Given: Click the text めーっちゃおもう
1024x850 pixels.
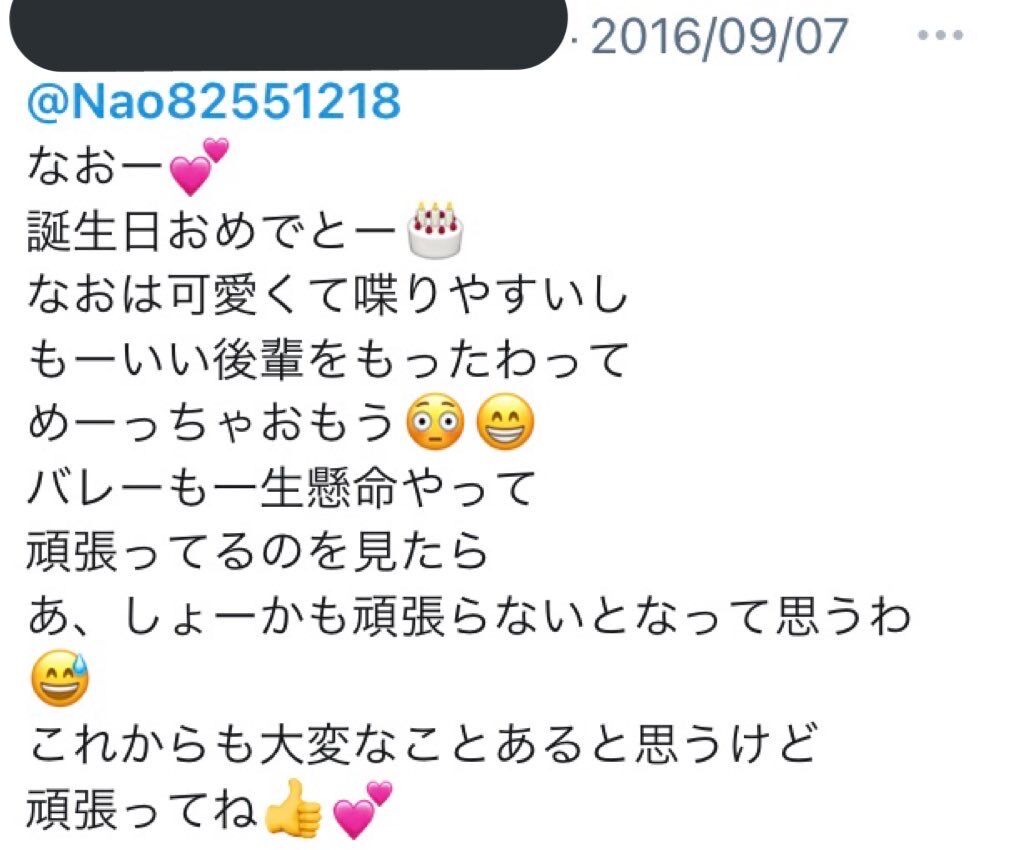Looking at the screenshot, I should (210, 423).
